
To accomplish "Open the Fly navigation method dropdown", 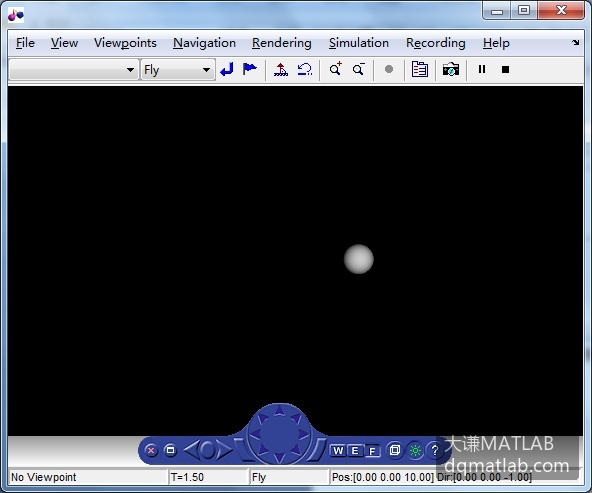I will [x=177, y=69].
